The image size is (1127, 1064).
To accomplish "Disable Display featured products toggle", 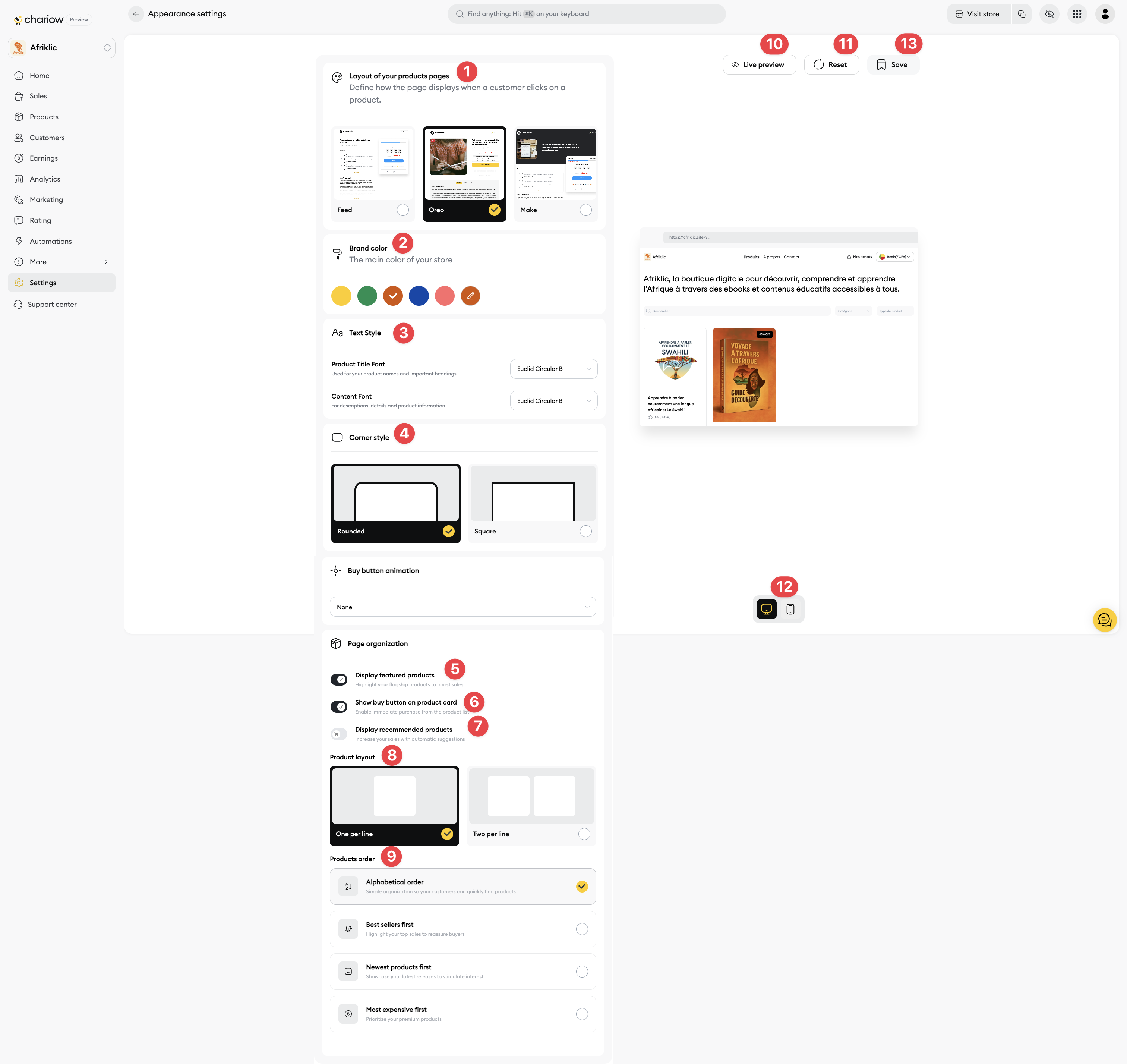I will [x=339, y=680].
